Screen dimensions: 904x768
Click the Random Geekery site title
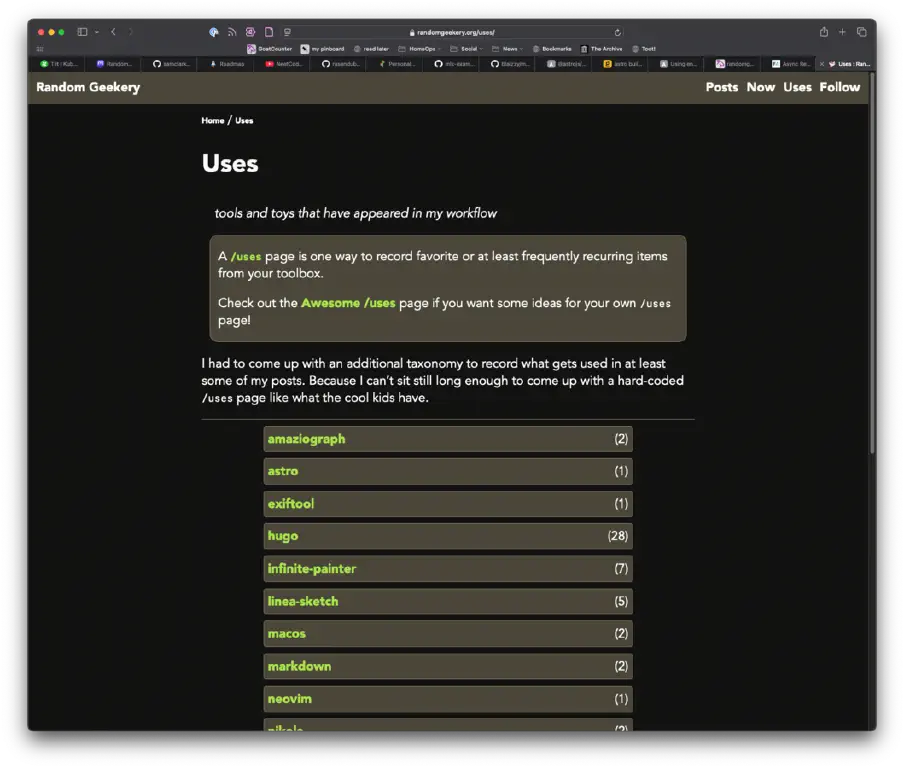(x=88, y=87)
